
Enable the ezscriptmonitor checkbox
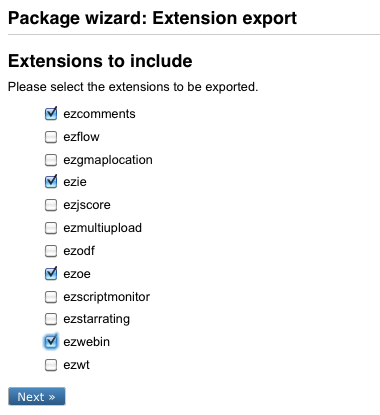point(51,297)
